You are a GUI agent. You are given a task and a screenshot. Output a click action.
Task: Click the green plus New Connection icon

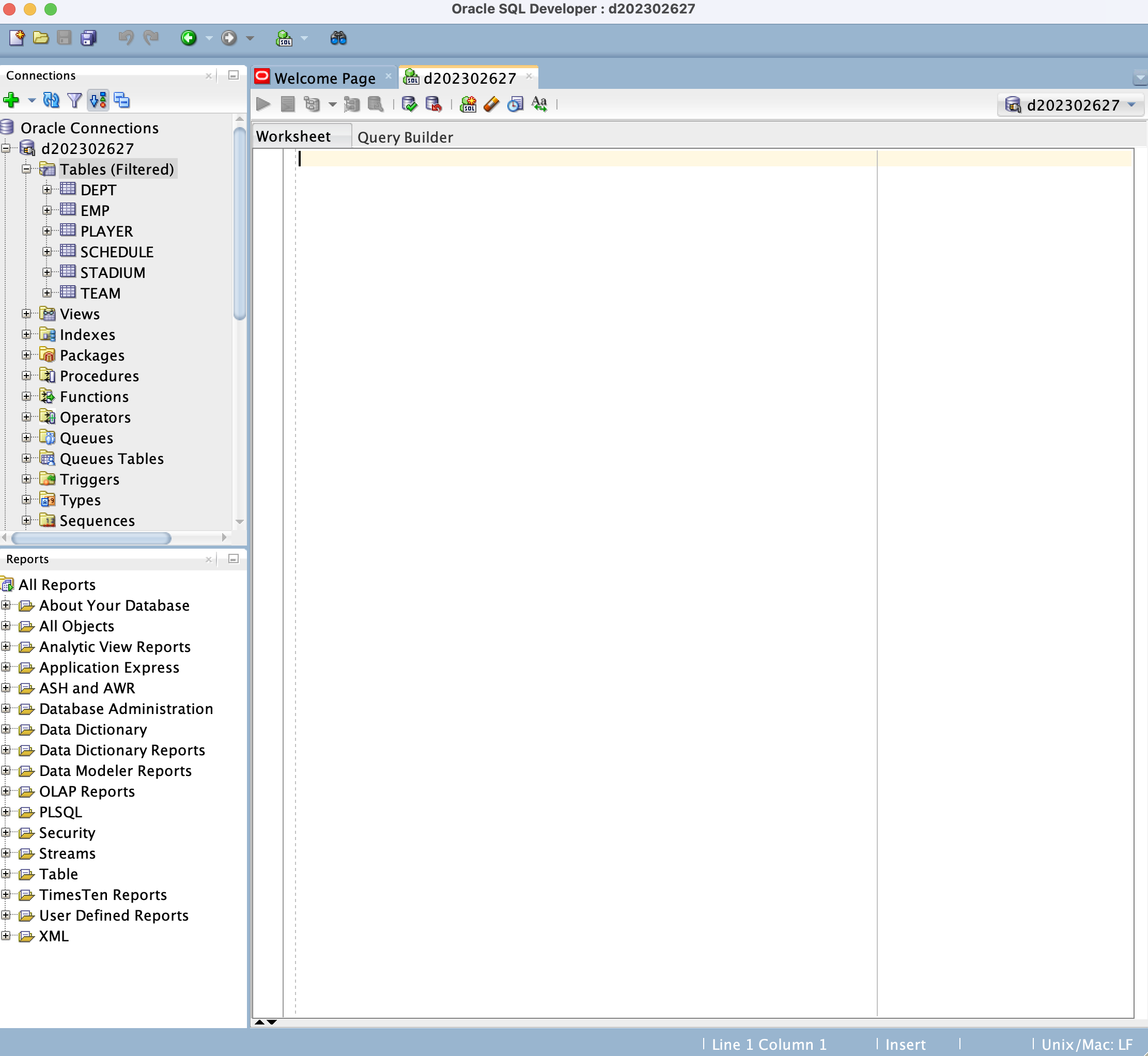click(x=11, y=101)
